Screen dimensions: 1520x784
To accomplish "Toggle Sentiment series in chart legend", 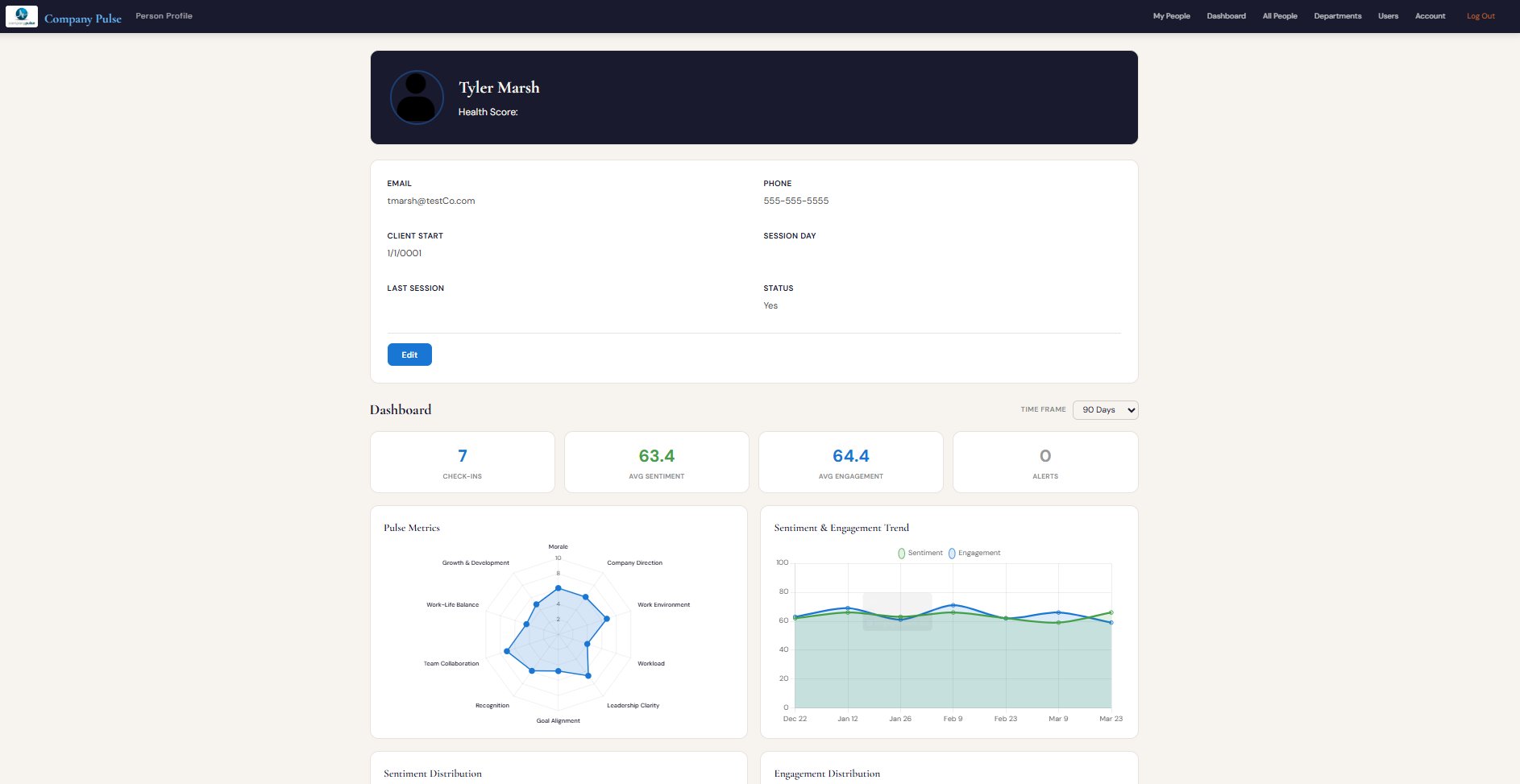I will point(920,553).
